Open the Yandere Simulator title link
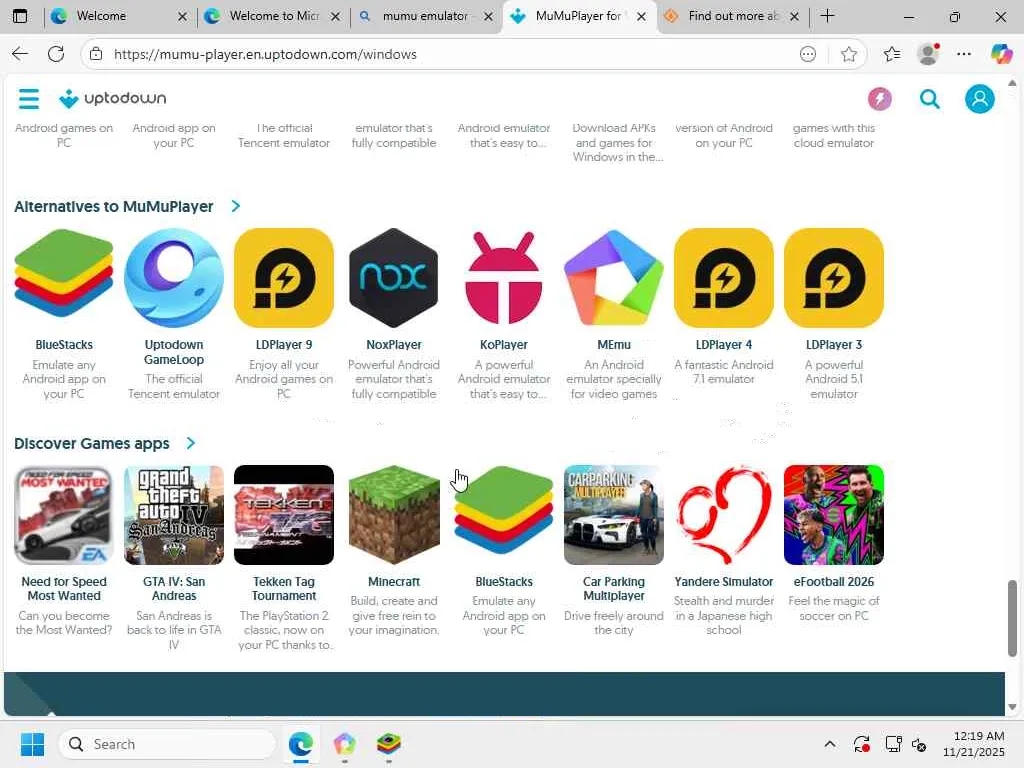This screenshot has height=768, width=1024. click(724, 581)
